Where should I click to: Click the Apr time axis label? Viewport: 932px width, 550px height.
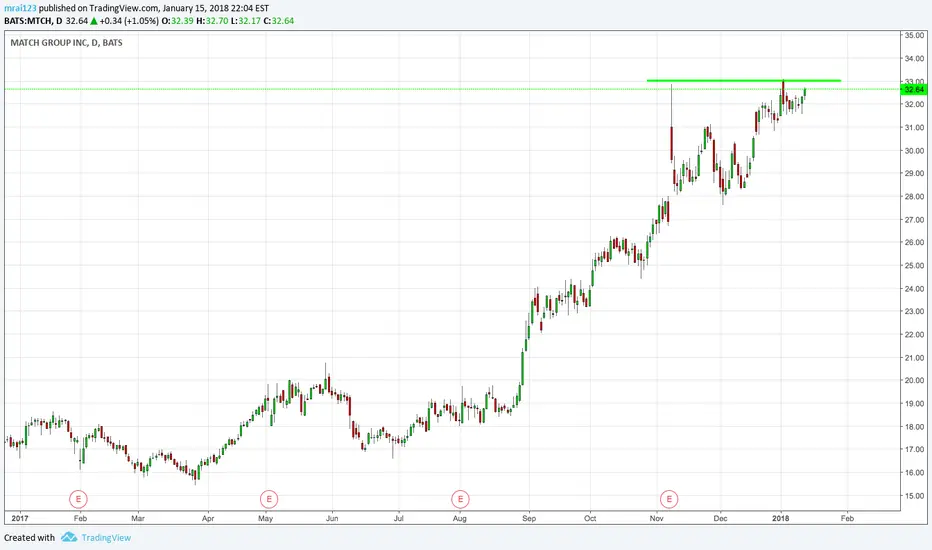click(x=208, y=518)
